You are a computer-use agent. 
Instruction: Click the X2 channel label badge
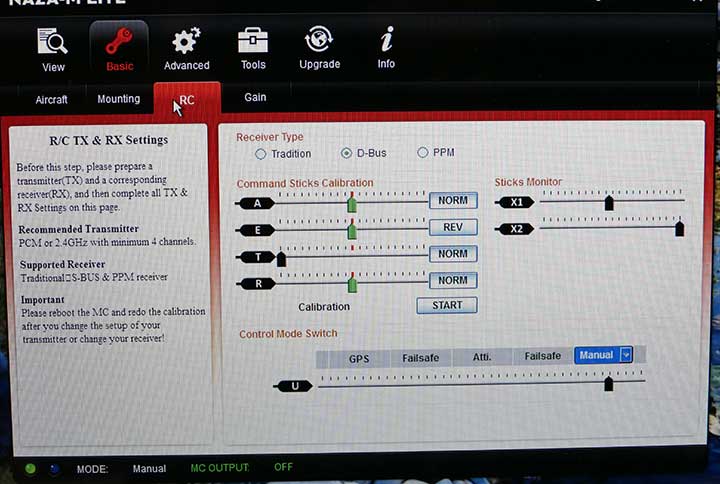point(516,229)
